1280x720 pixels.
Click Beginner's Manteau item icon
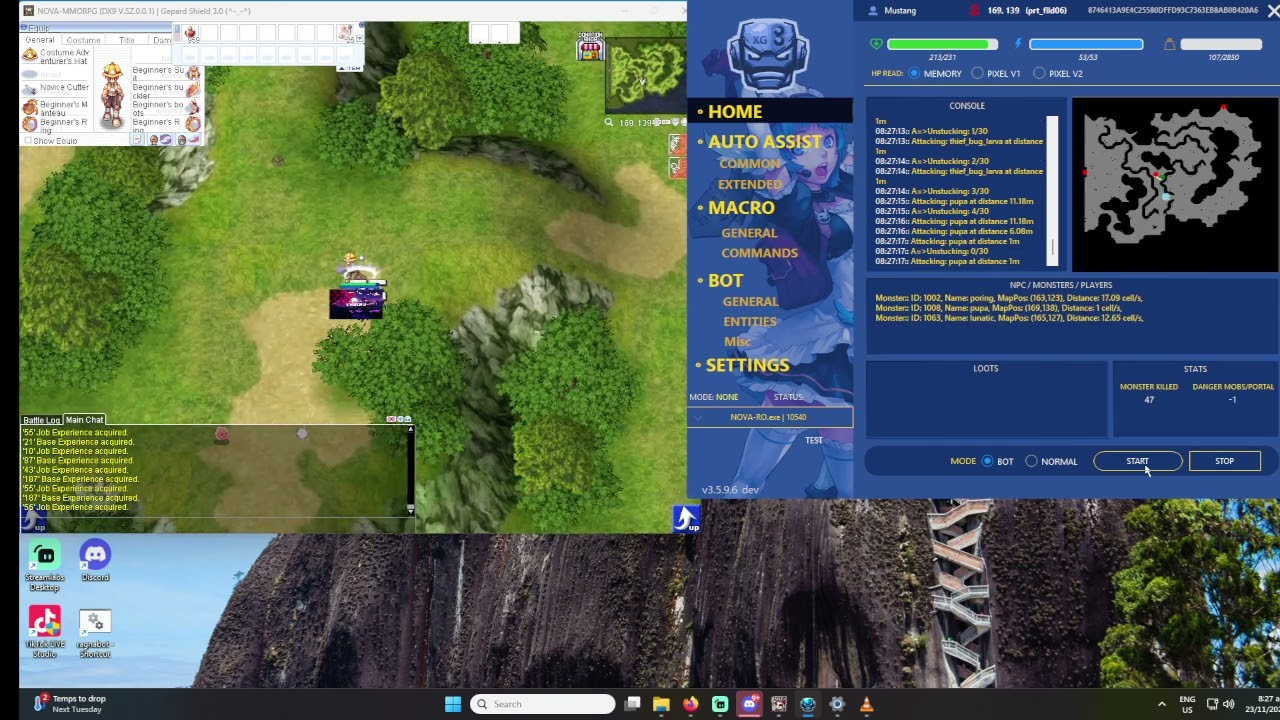tap(30, 106)
